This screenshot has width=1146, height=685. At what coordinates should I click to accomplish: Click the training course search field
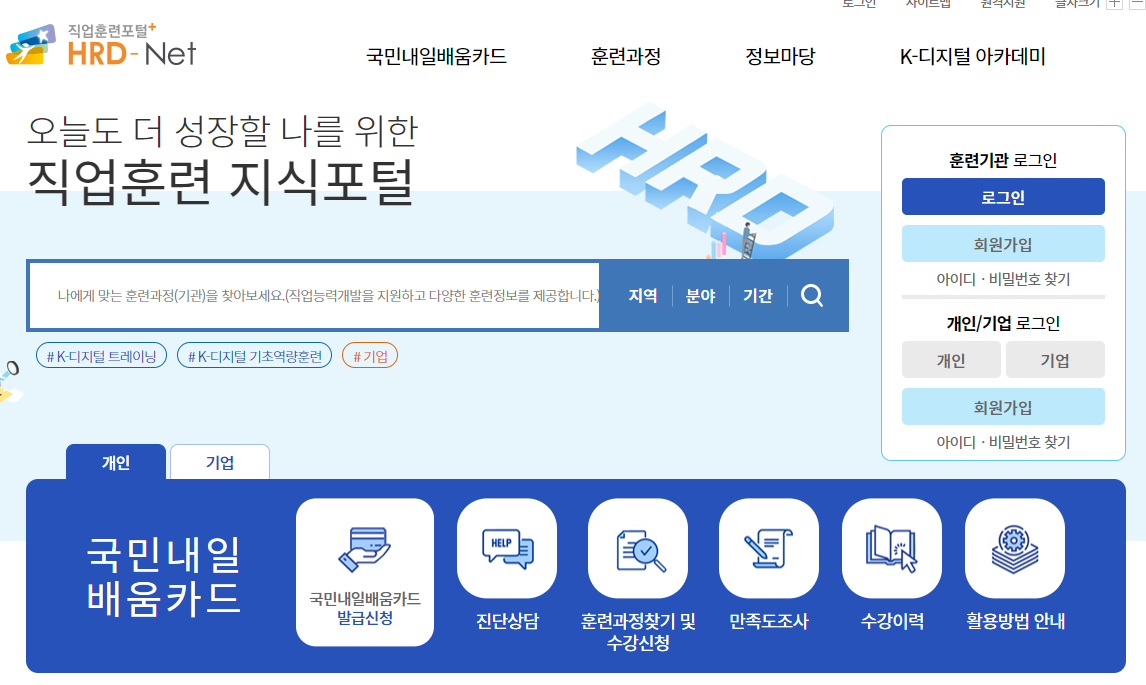pyautogui.click(x=314, y=295)
